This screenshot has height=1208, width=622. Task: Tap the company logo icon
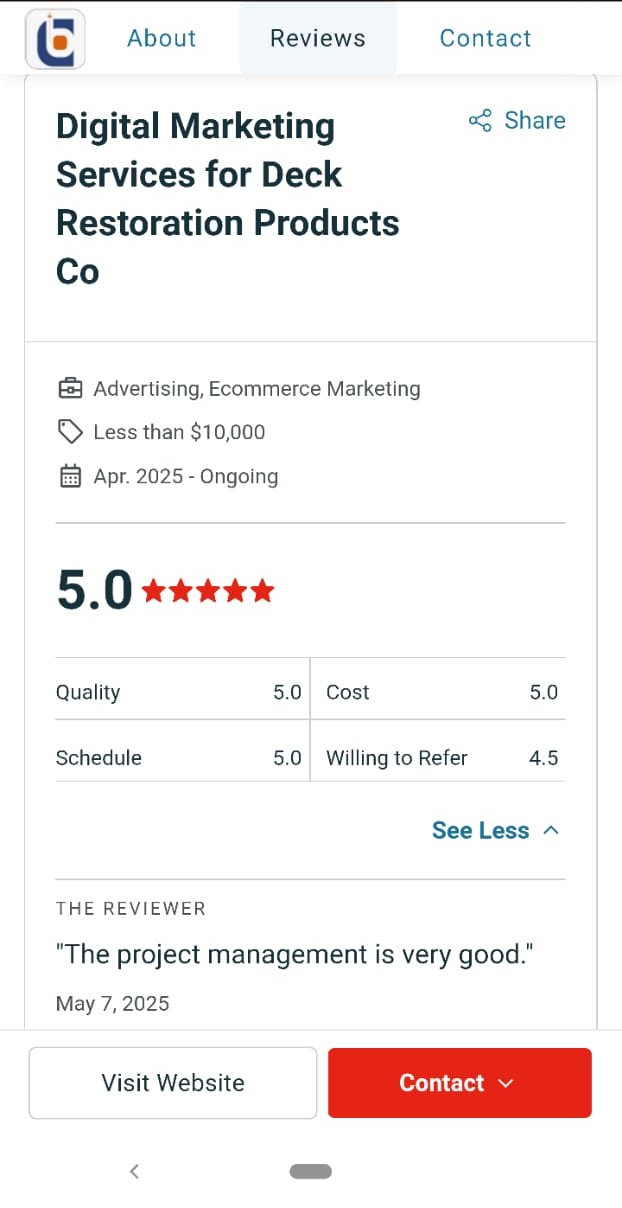(55, 39)
